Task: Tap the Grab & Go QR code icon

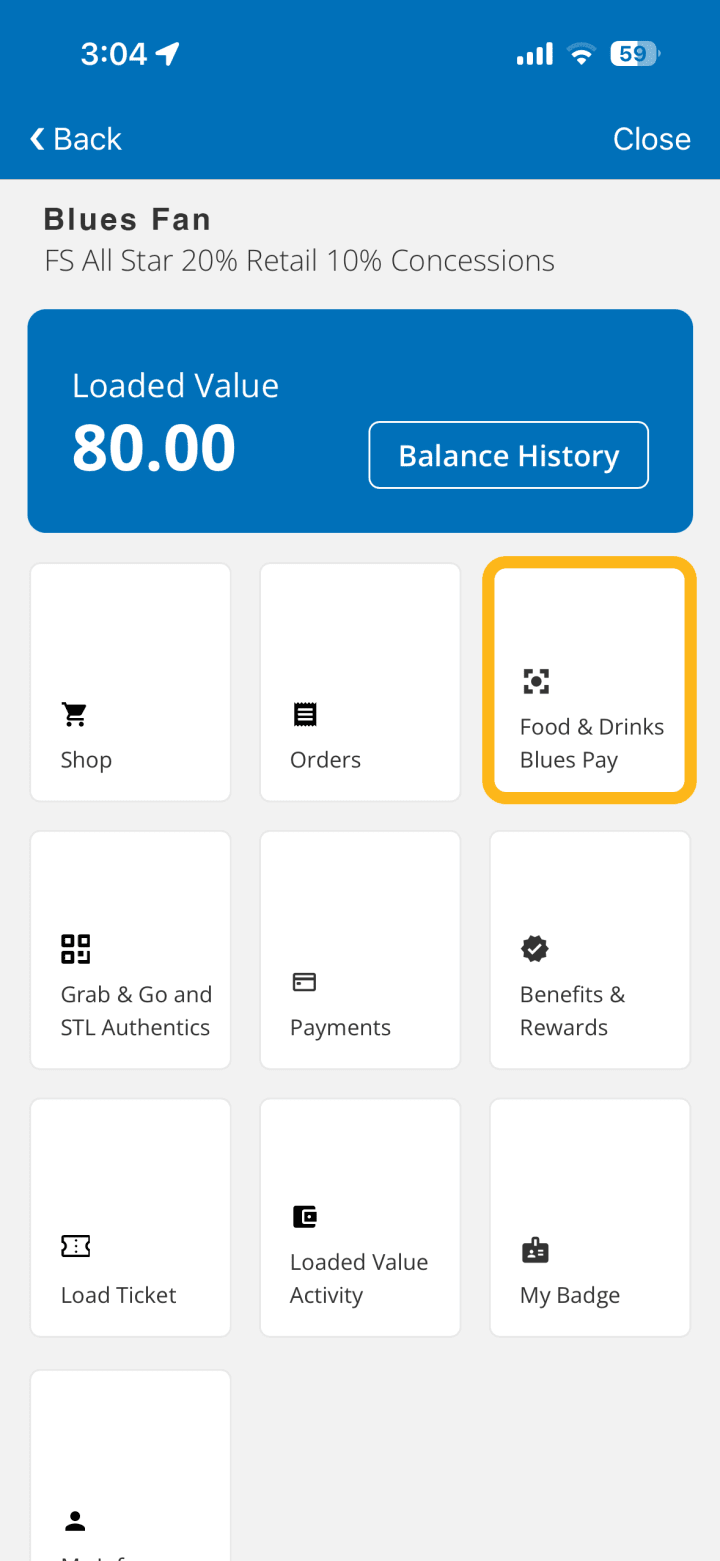Action: 75,949
